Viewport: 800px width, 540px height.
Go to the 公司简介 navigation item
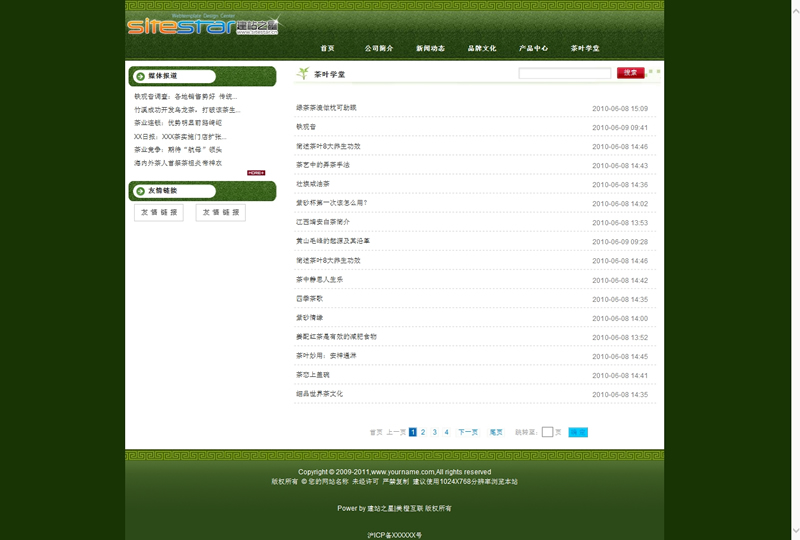379,48
